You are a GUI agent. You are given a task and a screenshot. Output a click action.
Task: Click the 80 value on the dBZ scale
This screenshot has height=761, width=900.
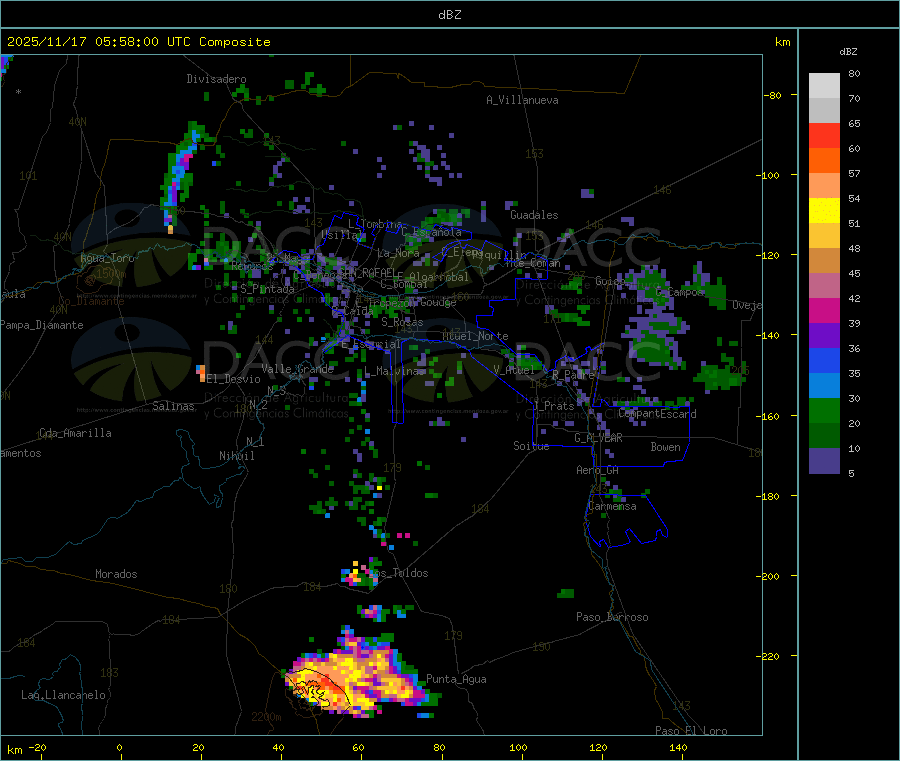click(854, 73)
